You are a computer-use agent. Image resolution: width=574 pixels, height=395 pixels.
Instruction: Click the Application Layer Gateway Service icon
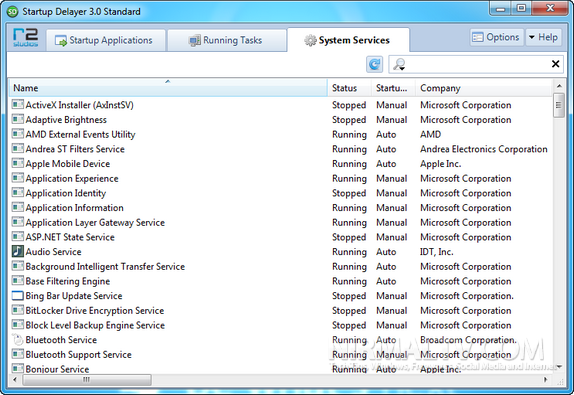(x=18, y=222)
